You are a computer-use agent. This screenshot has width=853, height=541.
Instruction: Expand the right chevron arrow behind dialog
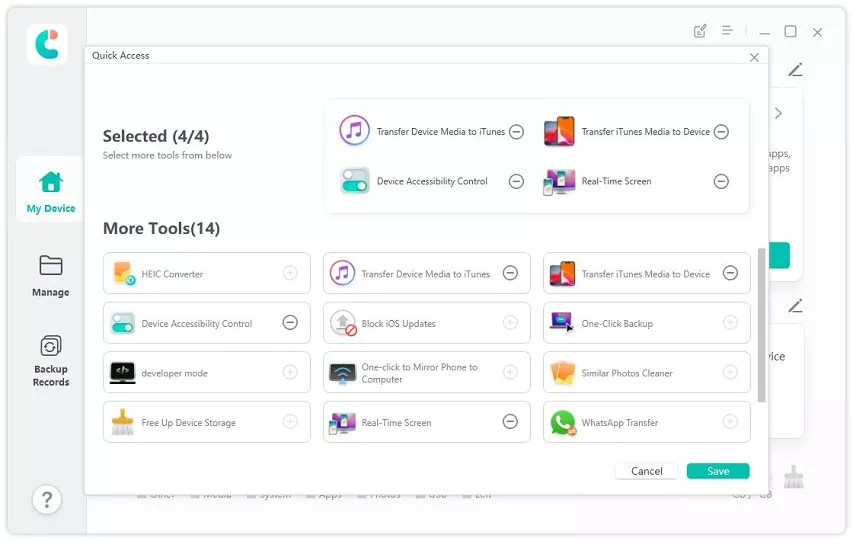pyautogui.click(x=778, y=114)
